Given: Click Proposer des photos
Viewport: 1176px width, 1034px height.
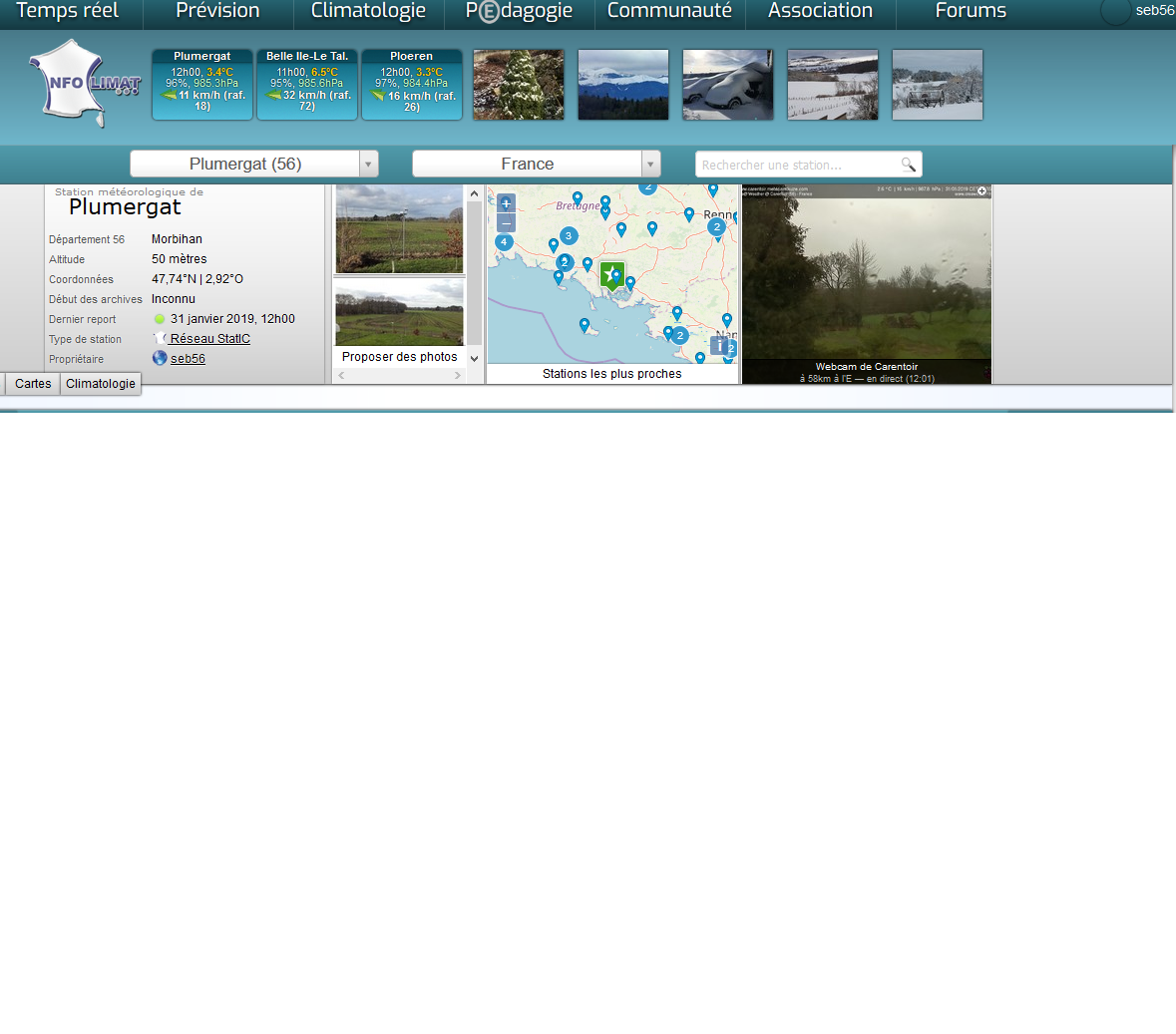Looking at the screenshot, I should point(399,357).
